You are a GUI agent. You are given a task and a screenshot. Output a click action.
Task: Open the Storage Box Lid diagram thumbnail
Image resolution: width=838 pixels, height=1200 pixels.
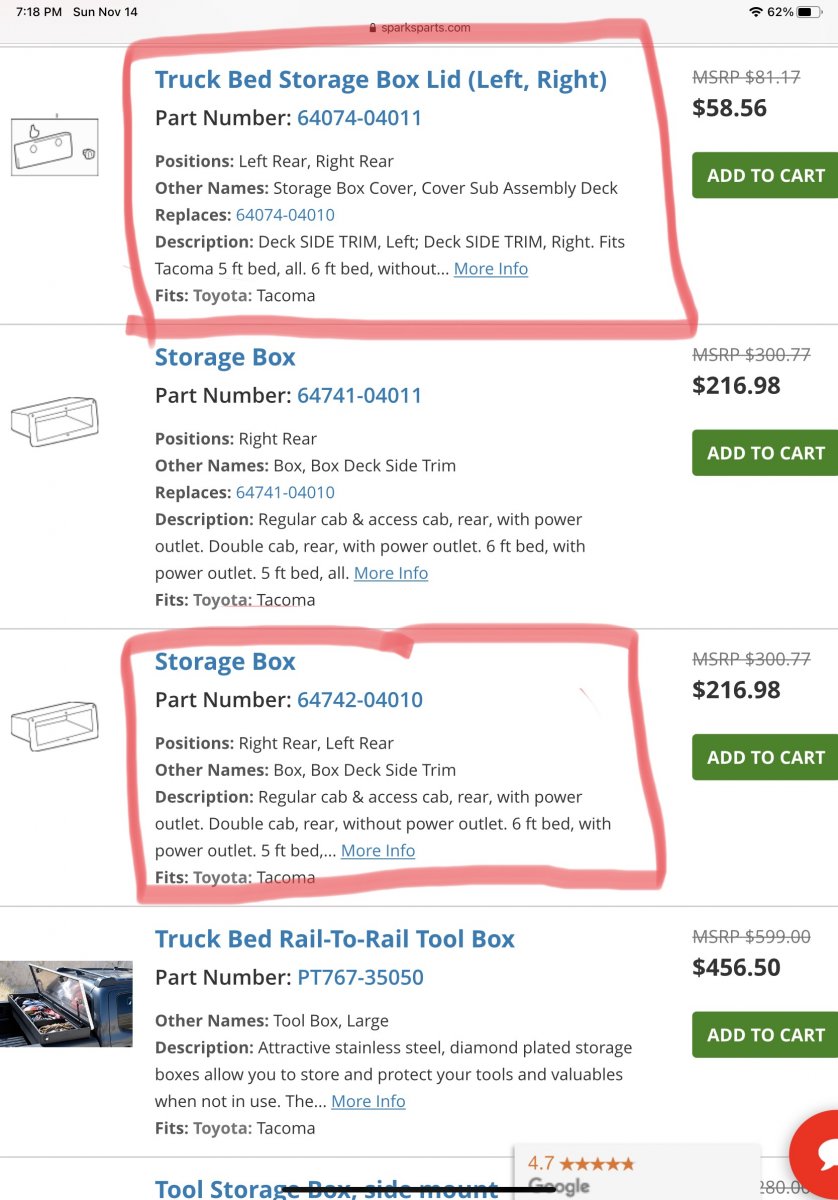[54, 147]
